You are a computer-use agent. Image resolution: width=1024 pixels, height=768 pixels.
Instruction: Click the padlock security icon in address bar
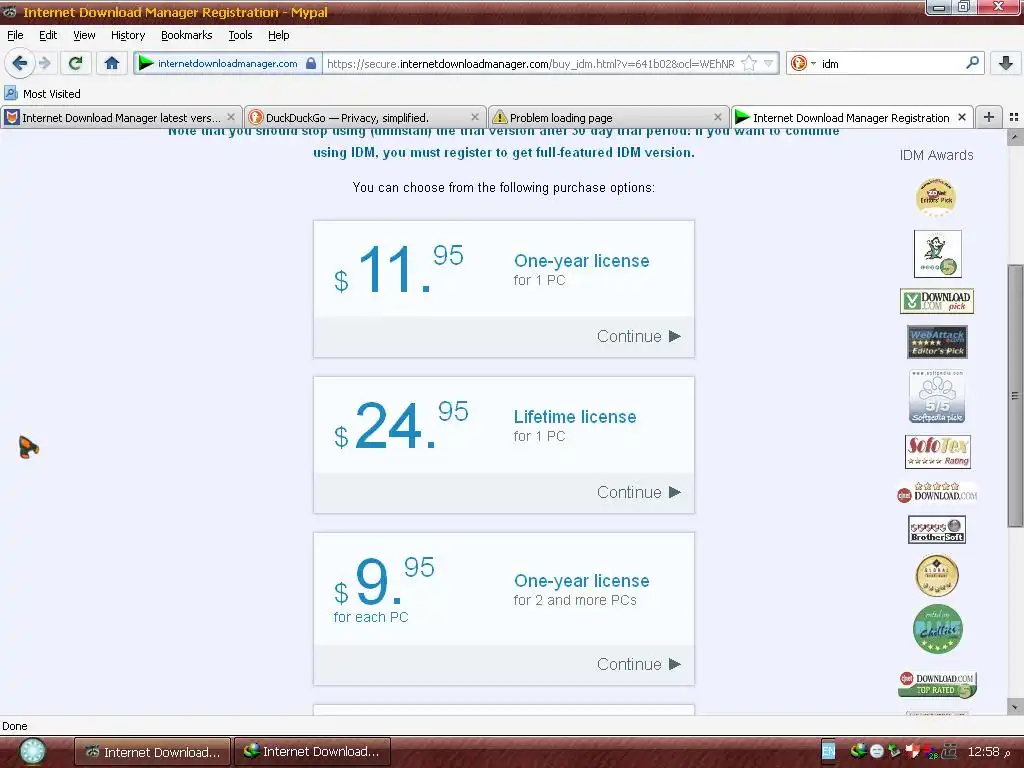[311, 63]
